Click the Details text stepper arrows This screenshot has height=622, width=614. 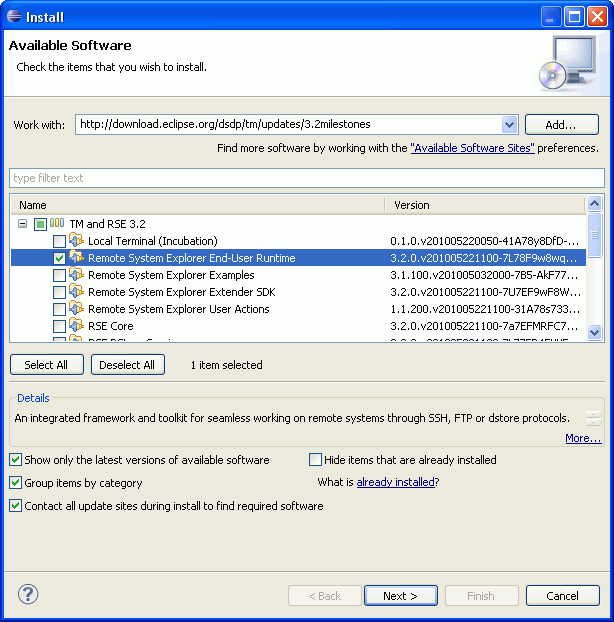[x=593, y=419]
